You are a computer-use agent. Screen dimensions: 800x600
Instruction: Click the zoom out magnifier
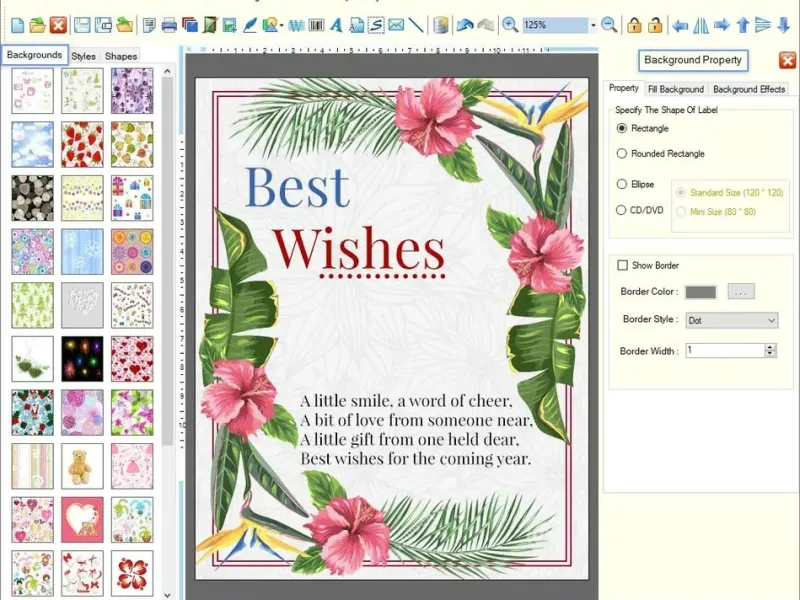point(609,24)
